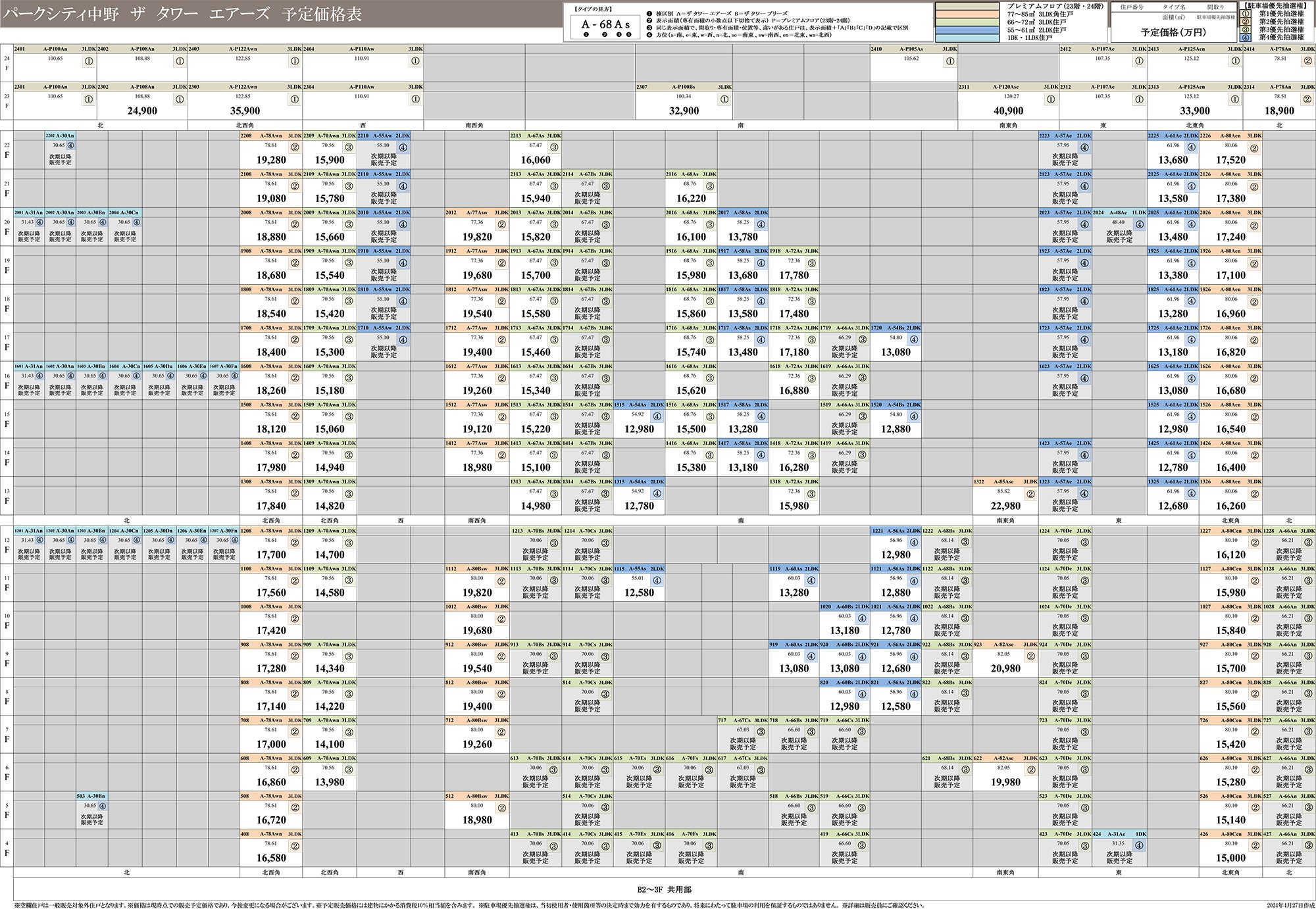Viewport: 1316px width, 909px height.
Task: Click the circled 2 icon in unit 2414
Action: click(1307, 61)
